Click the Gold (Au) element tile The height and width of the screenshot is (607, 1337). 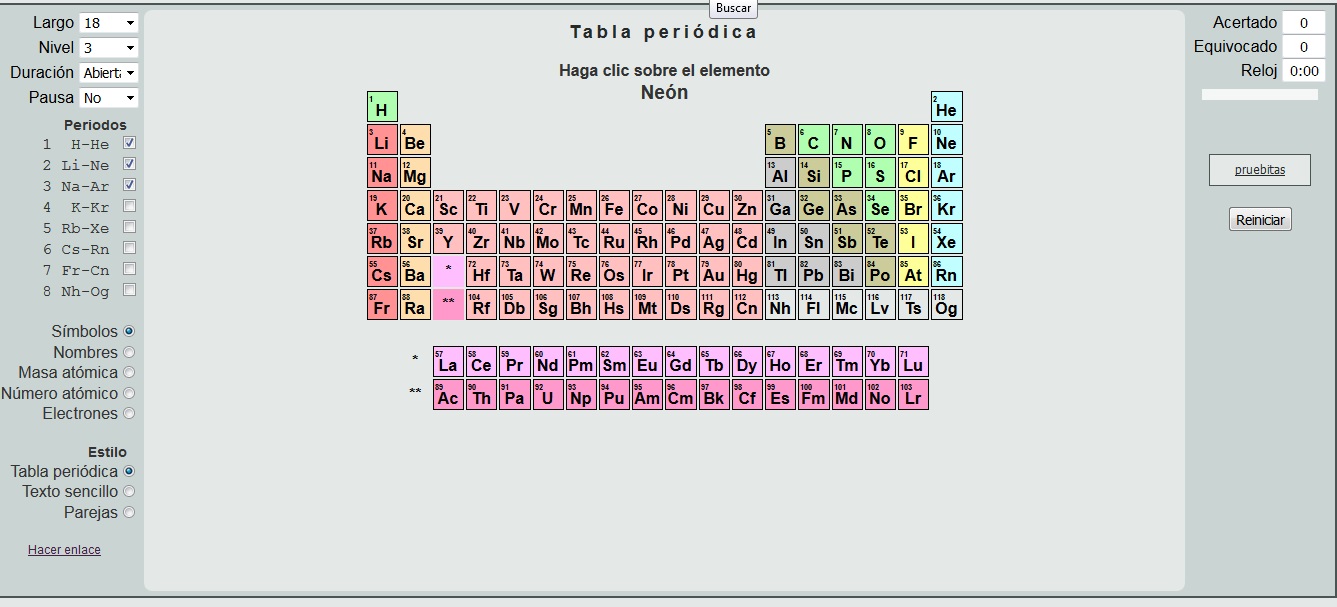pos(713,271)
